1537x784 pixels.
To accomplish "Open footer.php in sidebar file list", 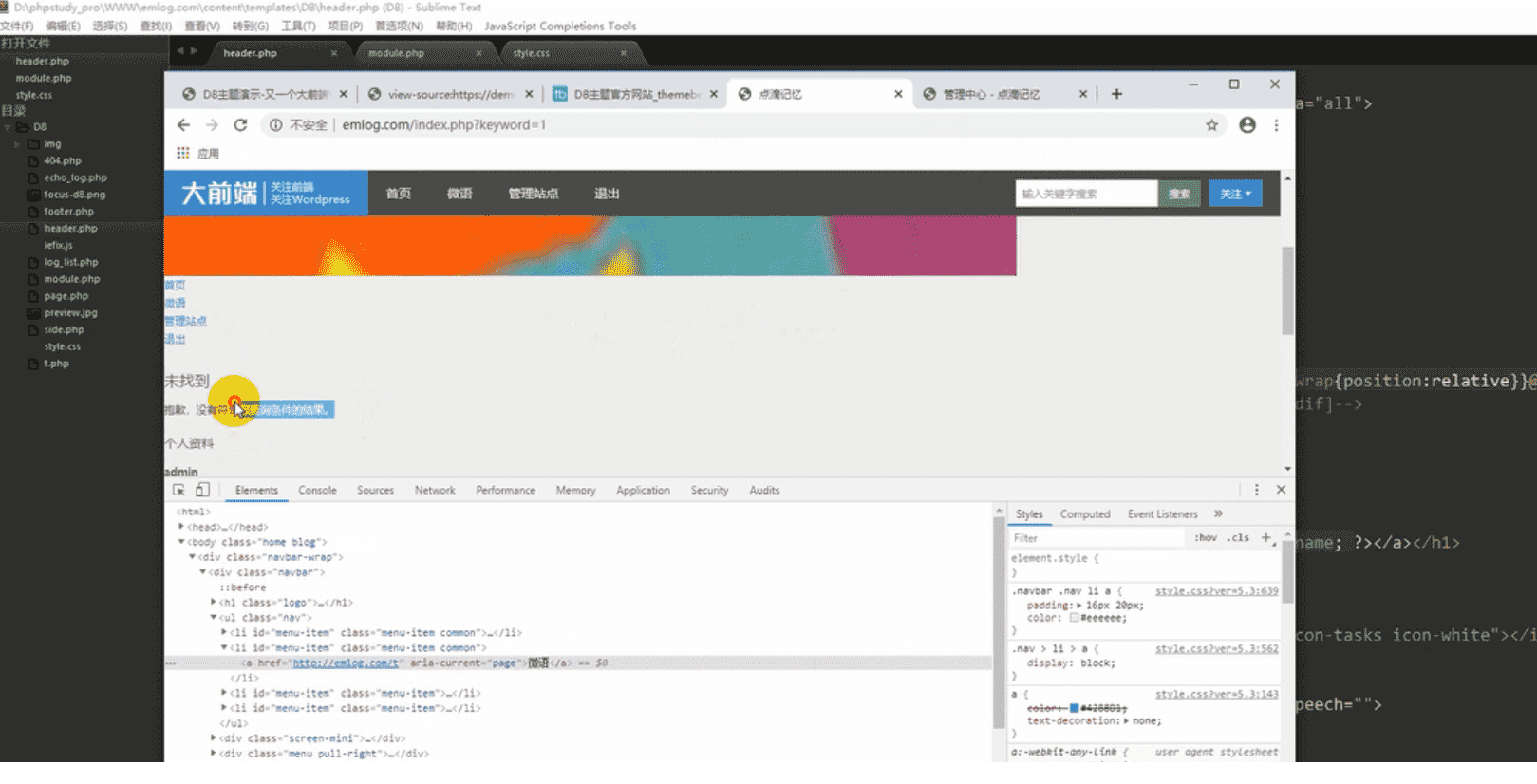I will point(68,212).
